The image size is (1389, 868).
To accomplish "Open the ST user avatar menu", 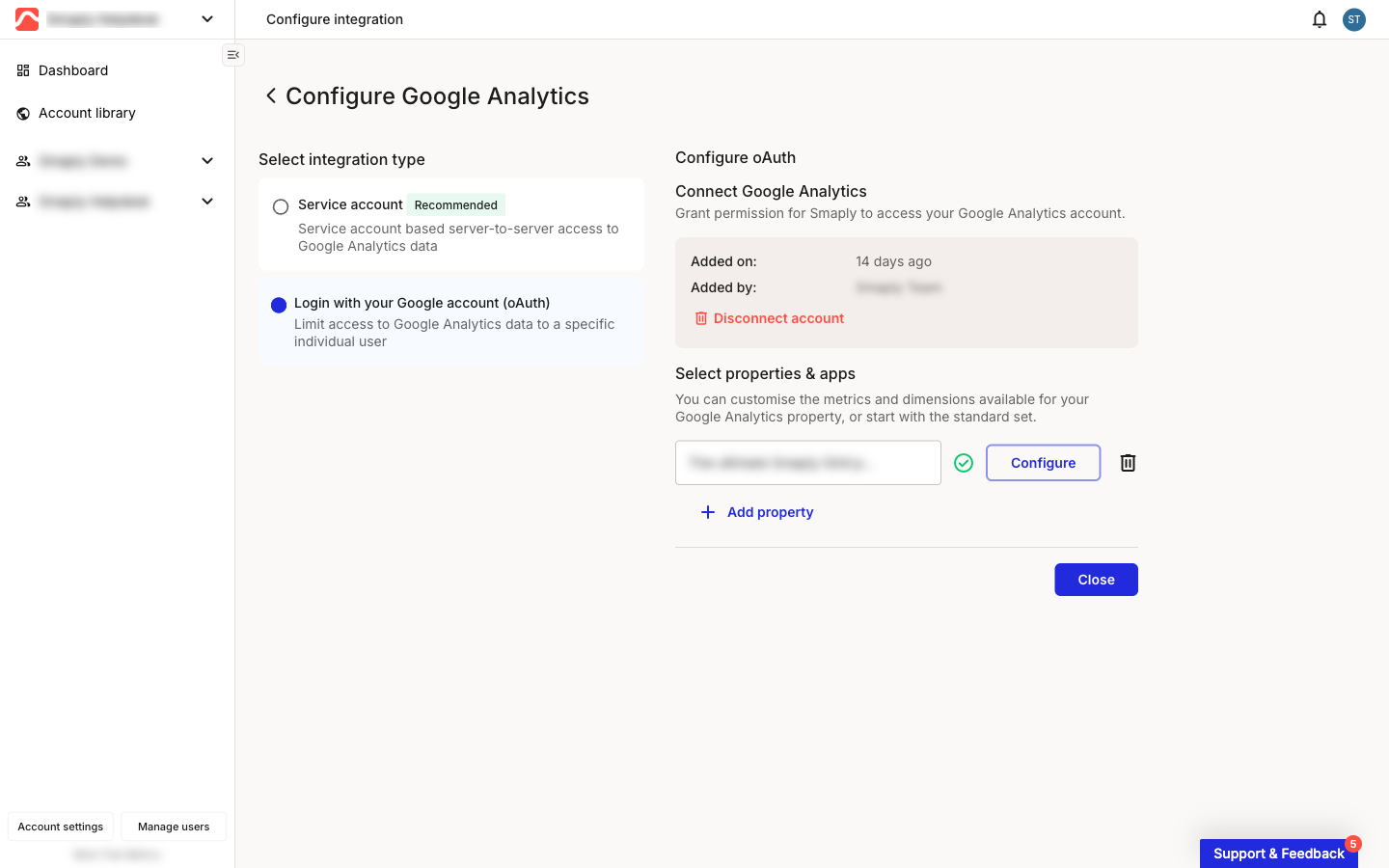I will pyautogui.click(x=1354, y=19).
